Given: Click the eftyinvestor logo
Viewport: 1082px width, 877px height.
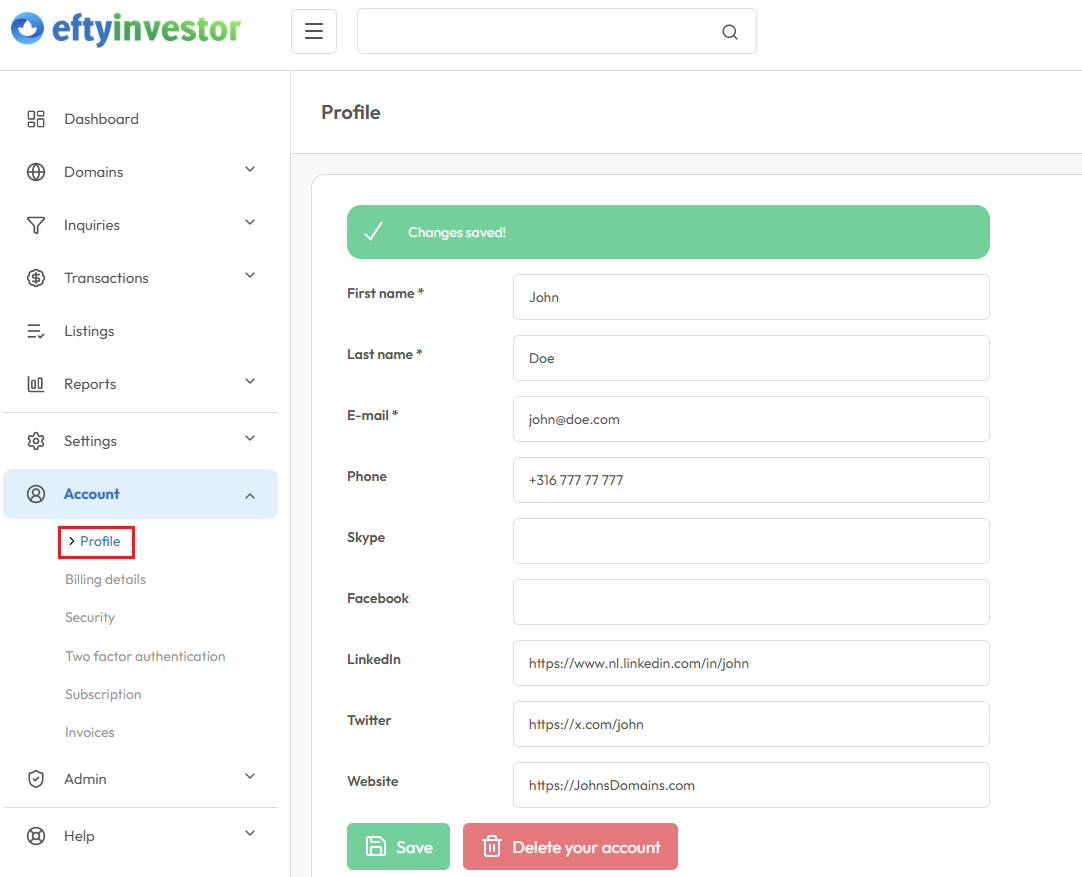Looking at the screenshot, I should 125,30.
